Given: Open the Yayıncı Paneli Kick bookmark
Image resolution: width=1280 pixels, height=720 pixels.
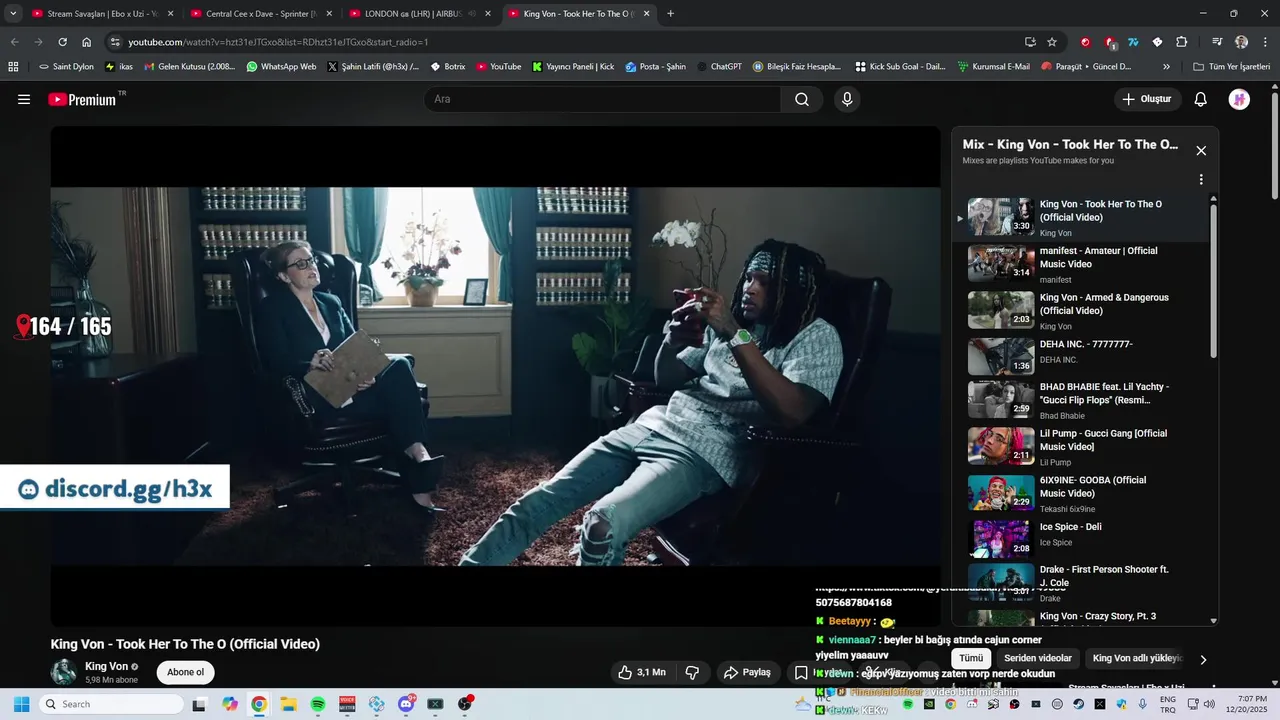Looking at the screenshot, I should pyautogui.click(x=573, y=66).
